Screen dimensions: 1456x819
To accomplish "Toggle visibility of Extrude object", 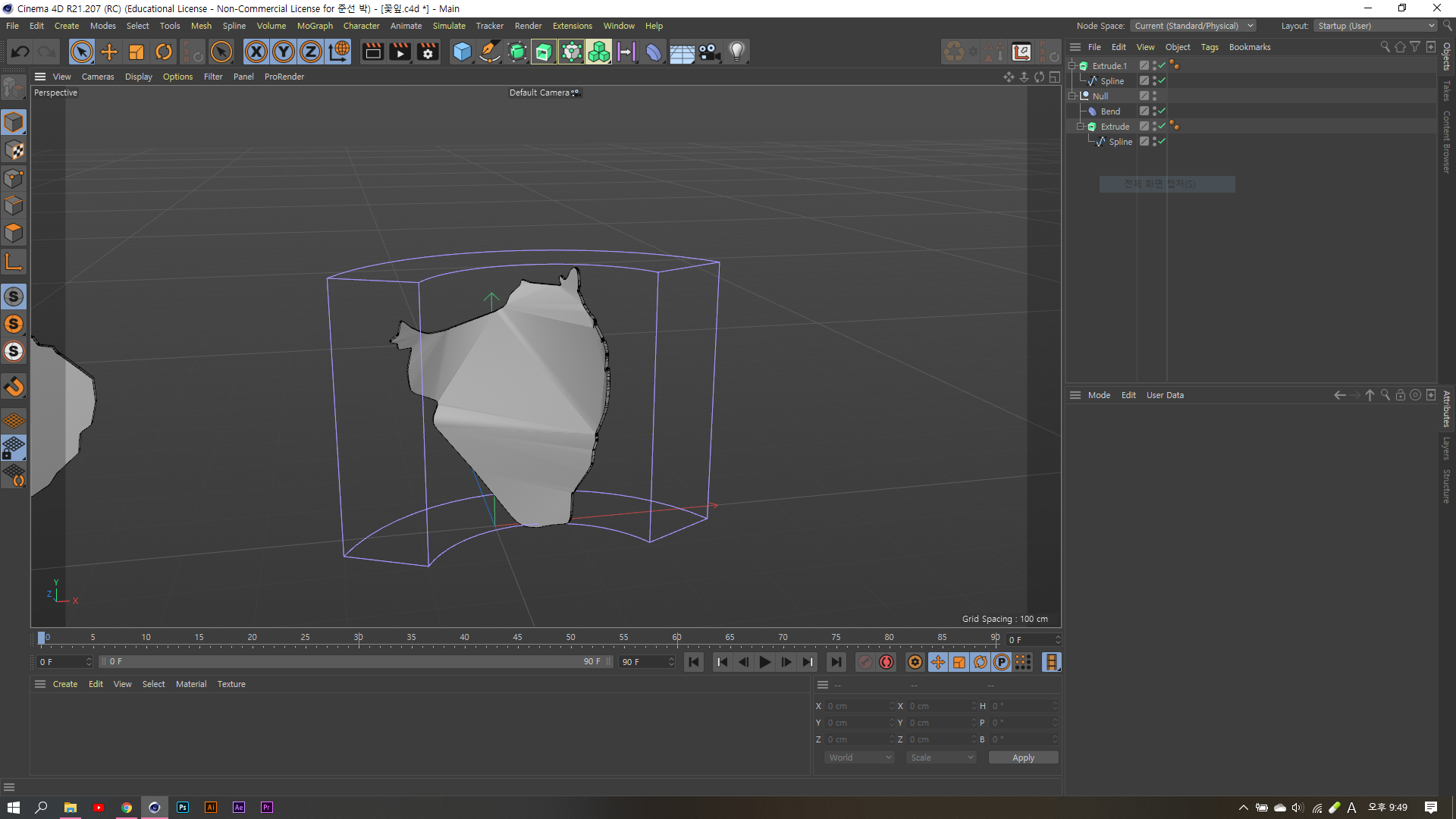I will click(x=1155, y=126).
